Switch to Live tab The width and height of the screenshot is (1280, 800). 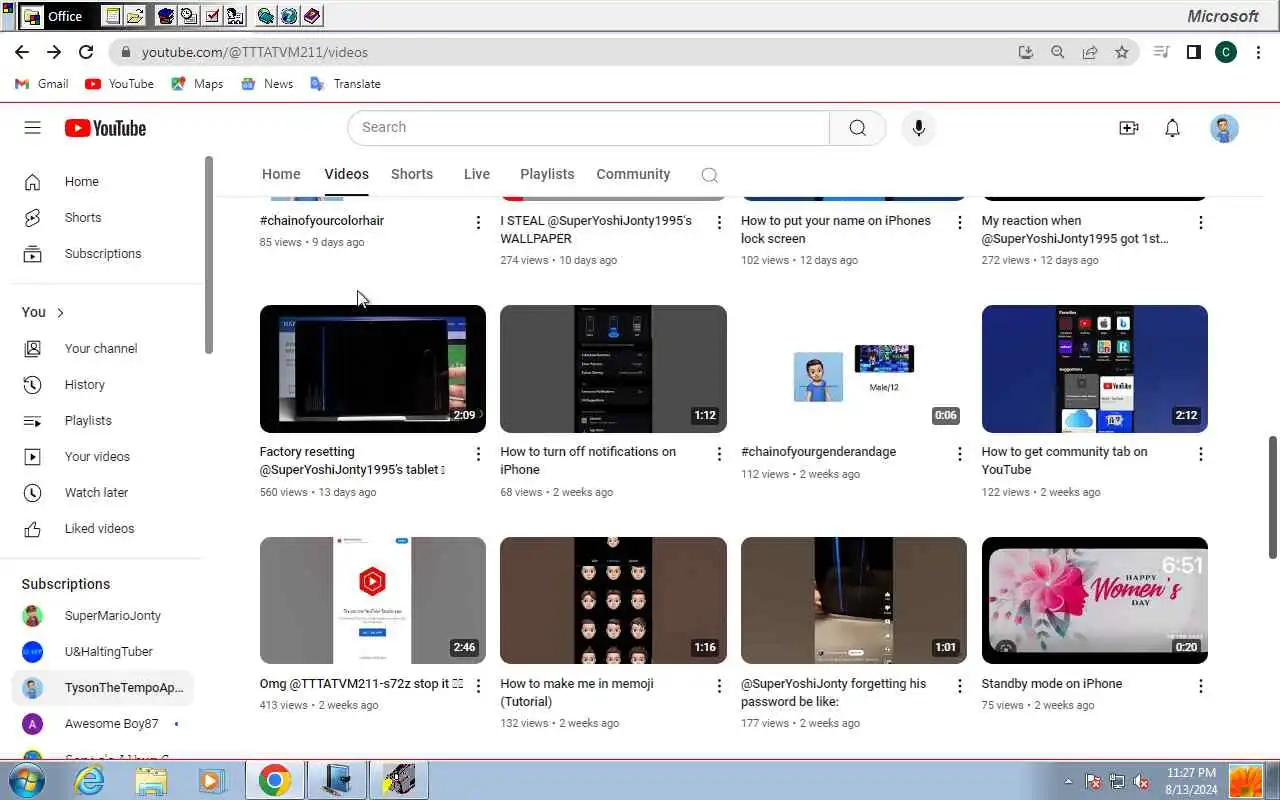click(477, 174)
